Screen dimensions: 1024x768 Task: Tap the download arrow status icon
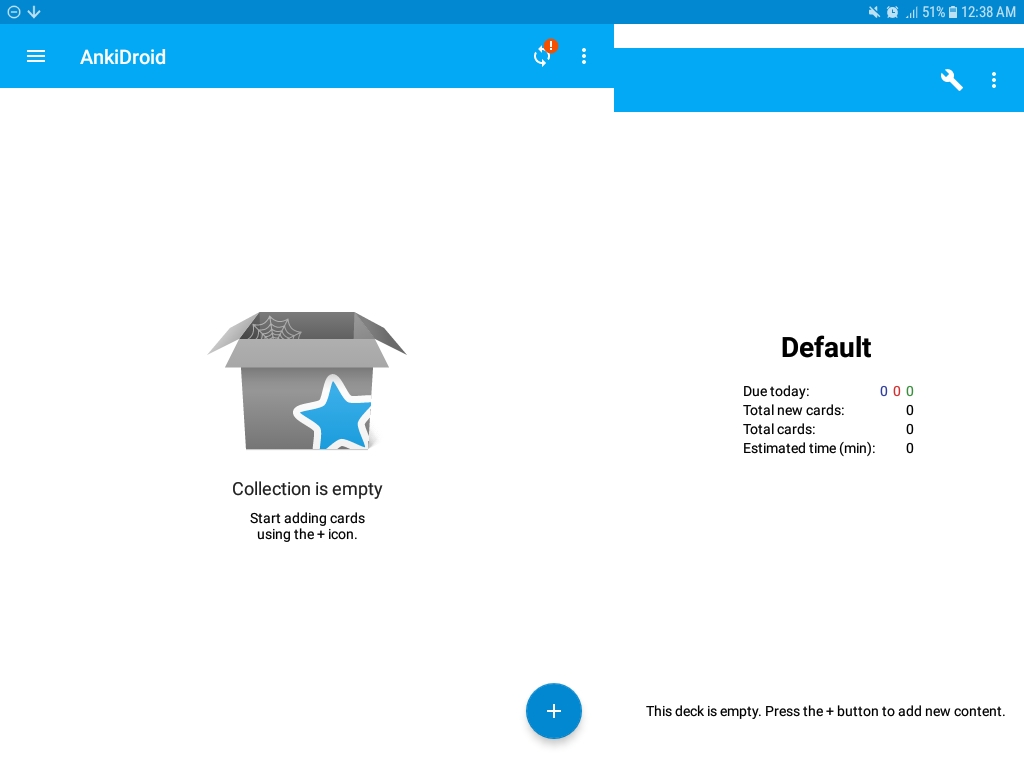[x=34, y=12]
